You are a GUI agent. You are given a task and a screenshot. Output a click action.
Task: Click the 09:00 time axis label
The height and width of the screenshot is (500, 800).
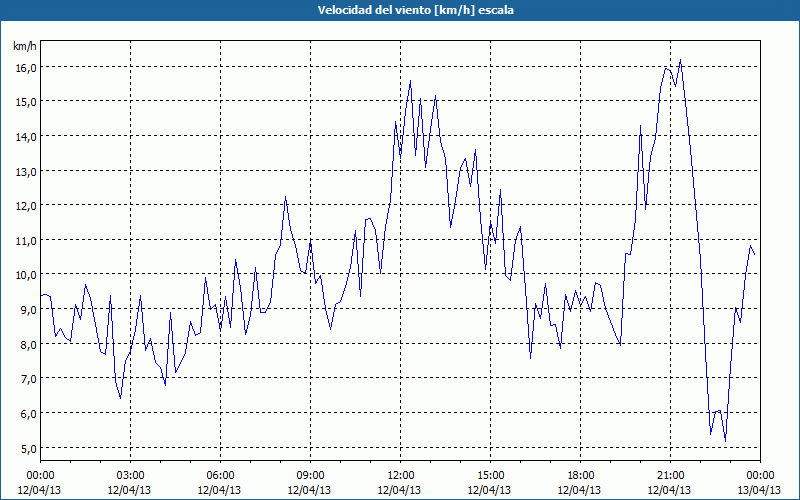pos(310,475)
